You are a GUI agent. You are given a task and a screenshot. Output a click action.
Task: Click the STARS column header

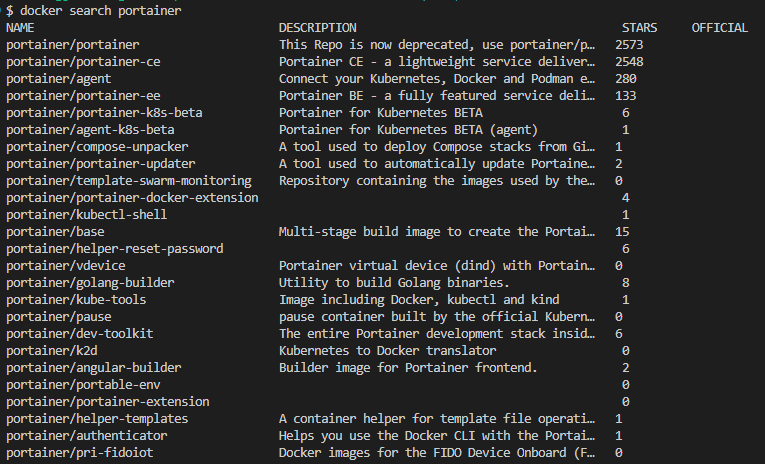(x=639, y=28)
